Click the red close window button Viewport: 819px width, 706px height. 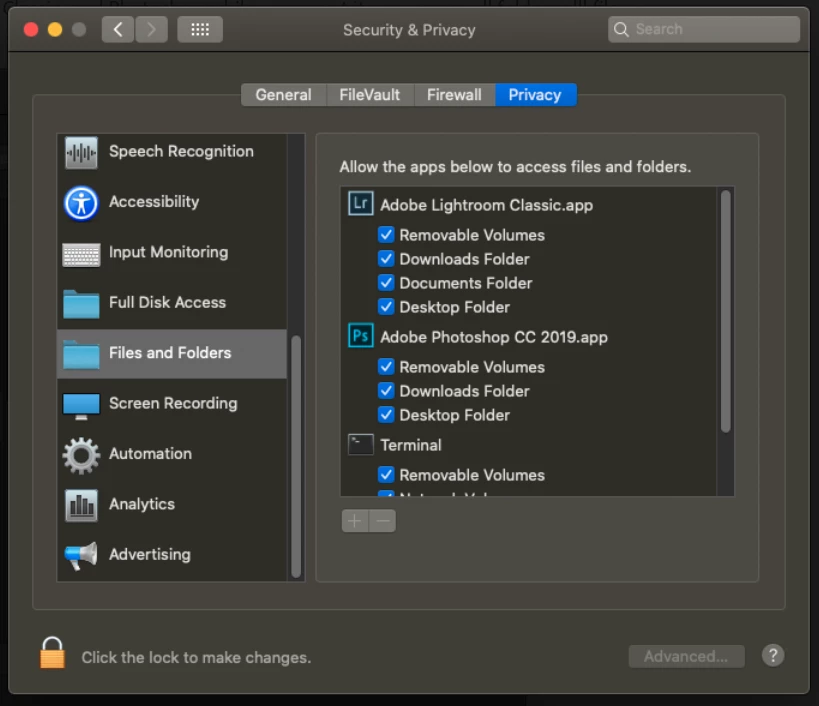(x=31, y=29)
